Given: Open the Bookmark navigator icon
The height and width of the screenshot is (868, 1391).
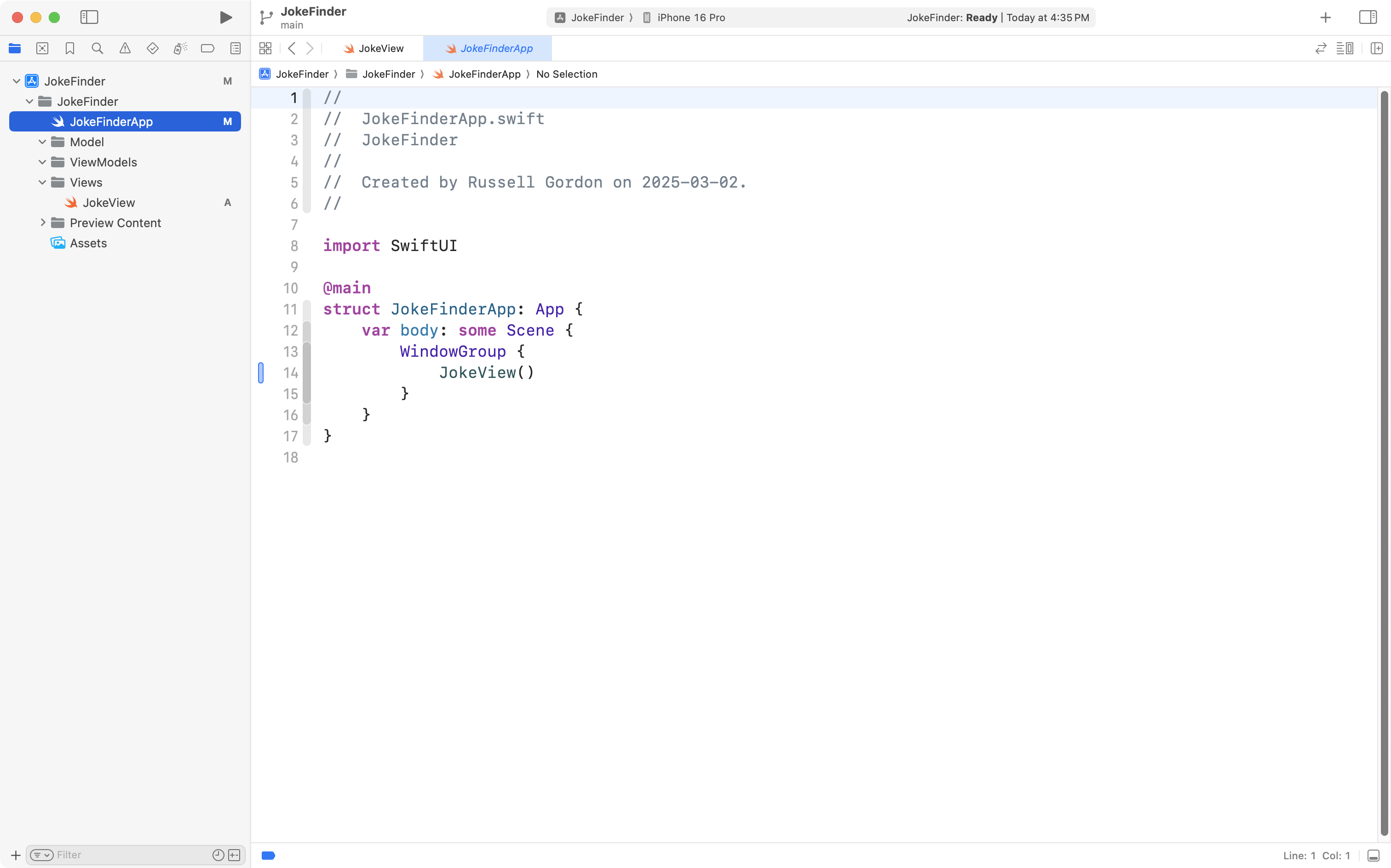Looking at the screenshot, I should tap(69, 49).
